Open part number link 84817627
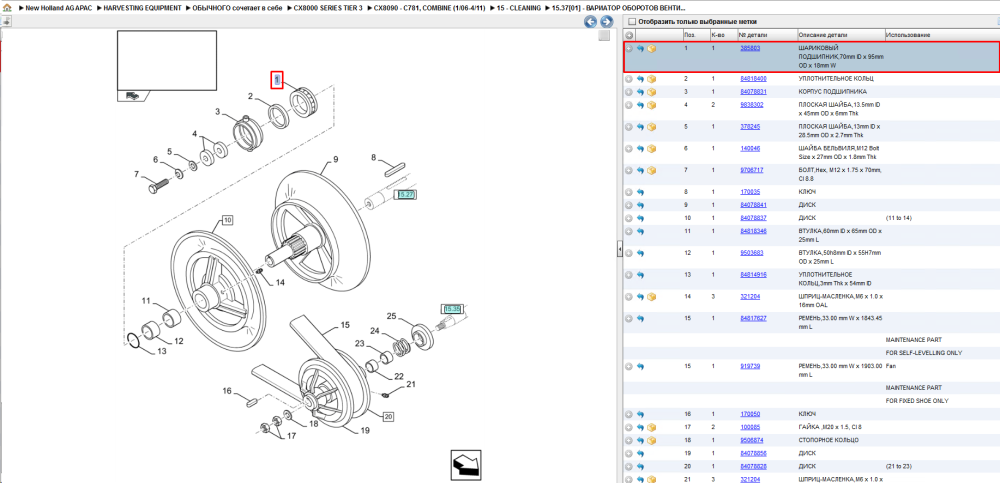This screenshot has width=1000, height=483. coord(753,318)
